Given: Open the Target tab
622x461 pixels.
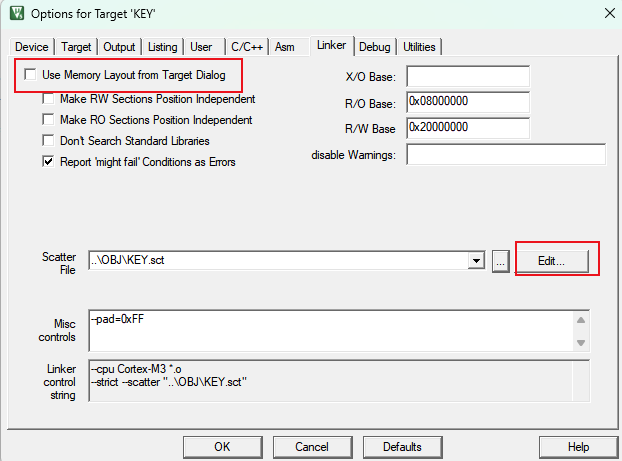Looking at the screenshot, I should (76, 47).
